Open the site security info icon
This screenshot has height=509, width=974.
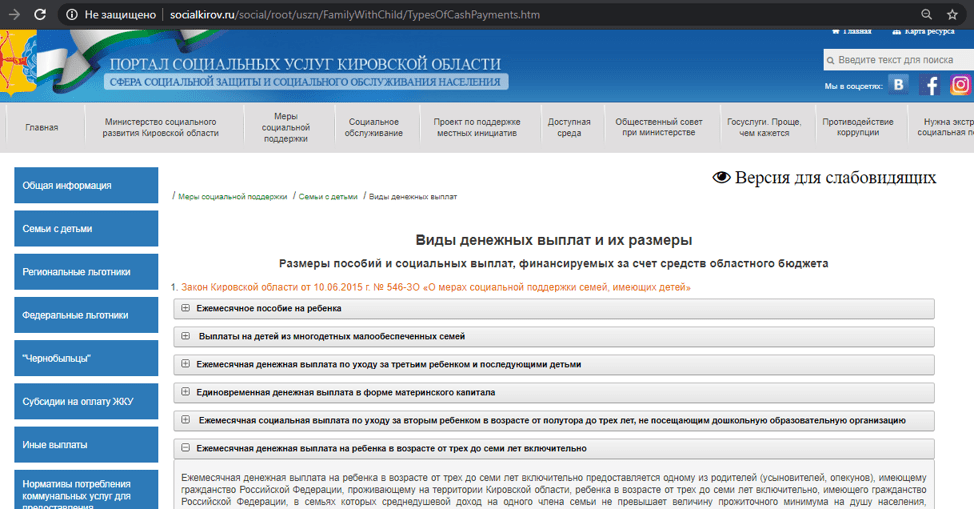pyautogui.click(x=72, y=14)
